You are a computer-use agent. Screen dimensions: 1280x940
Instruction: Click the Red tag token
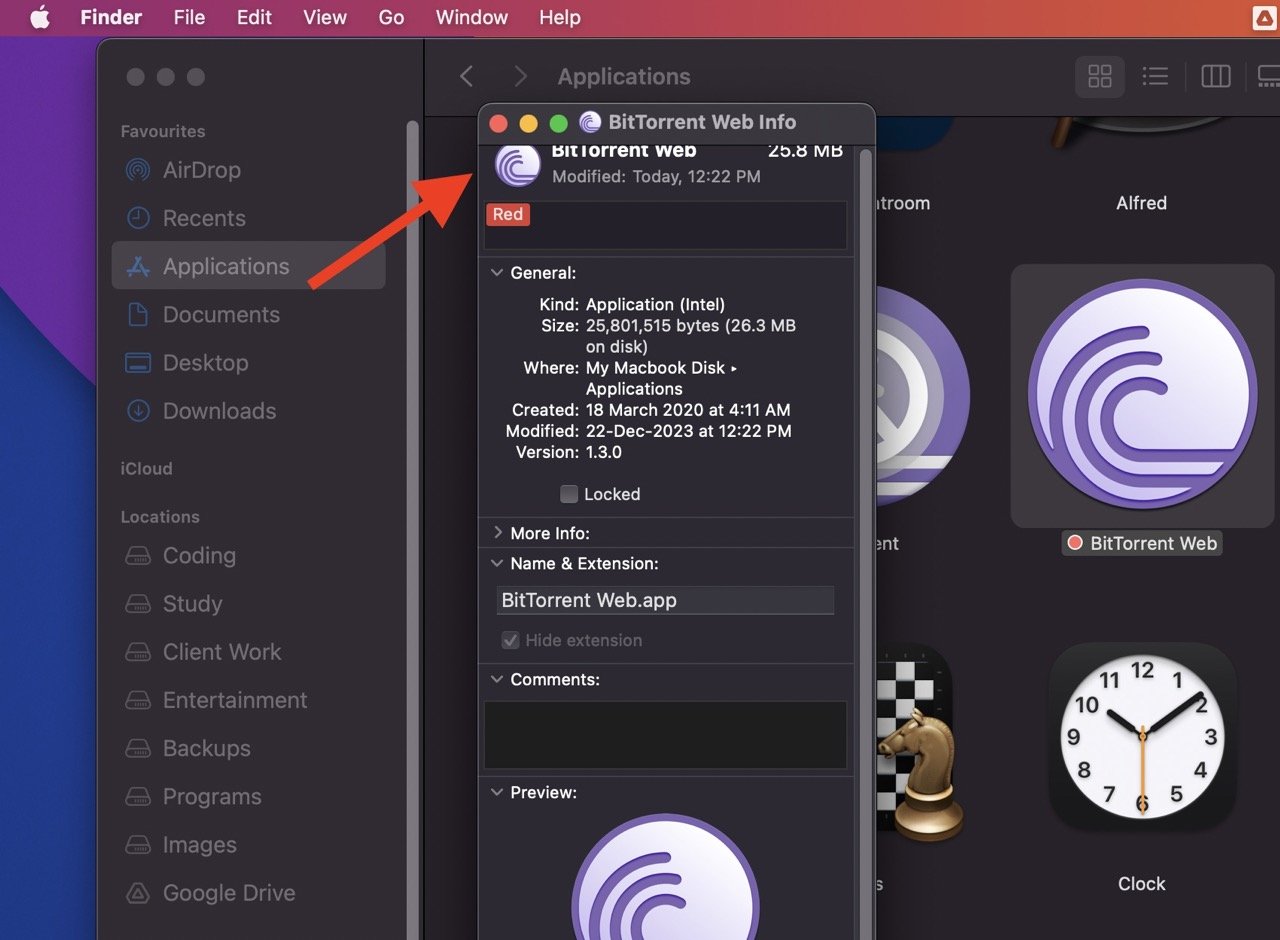tap(507, 214)
